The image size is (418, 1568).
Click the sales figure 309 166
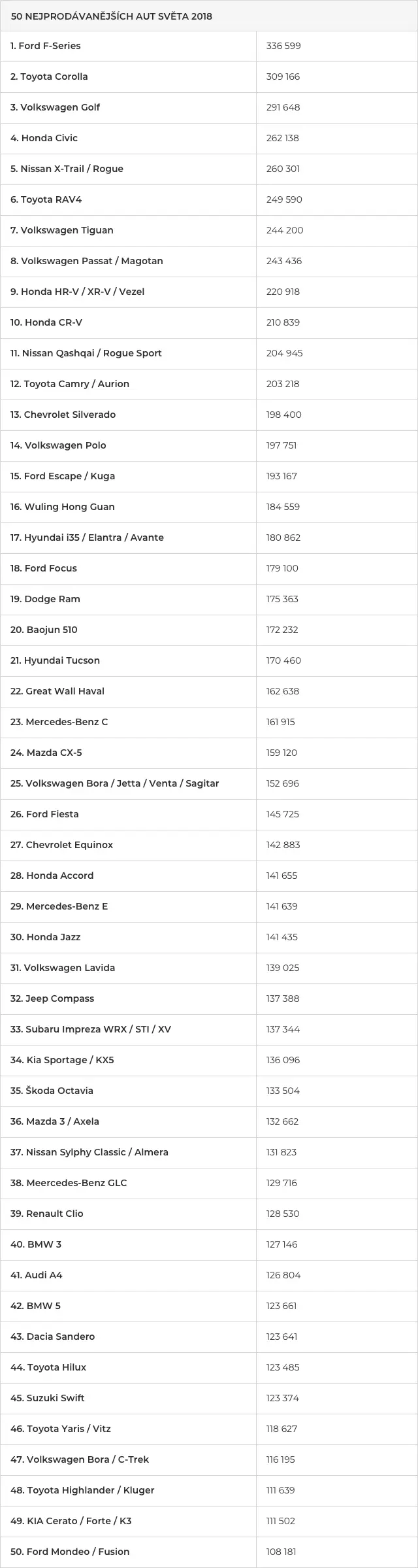pos(283,77)
